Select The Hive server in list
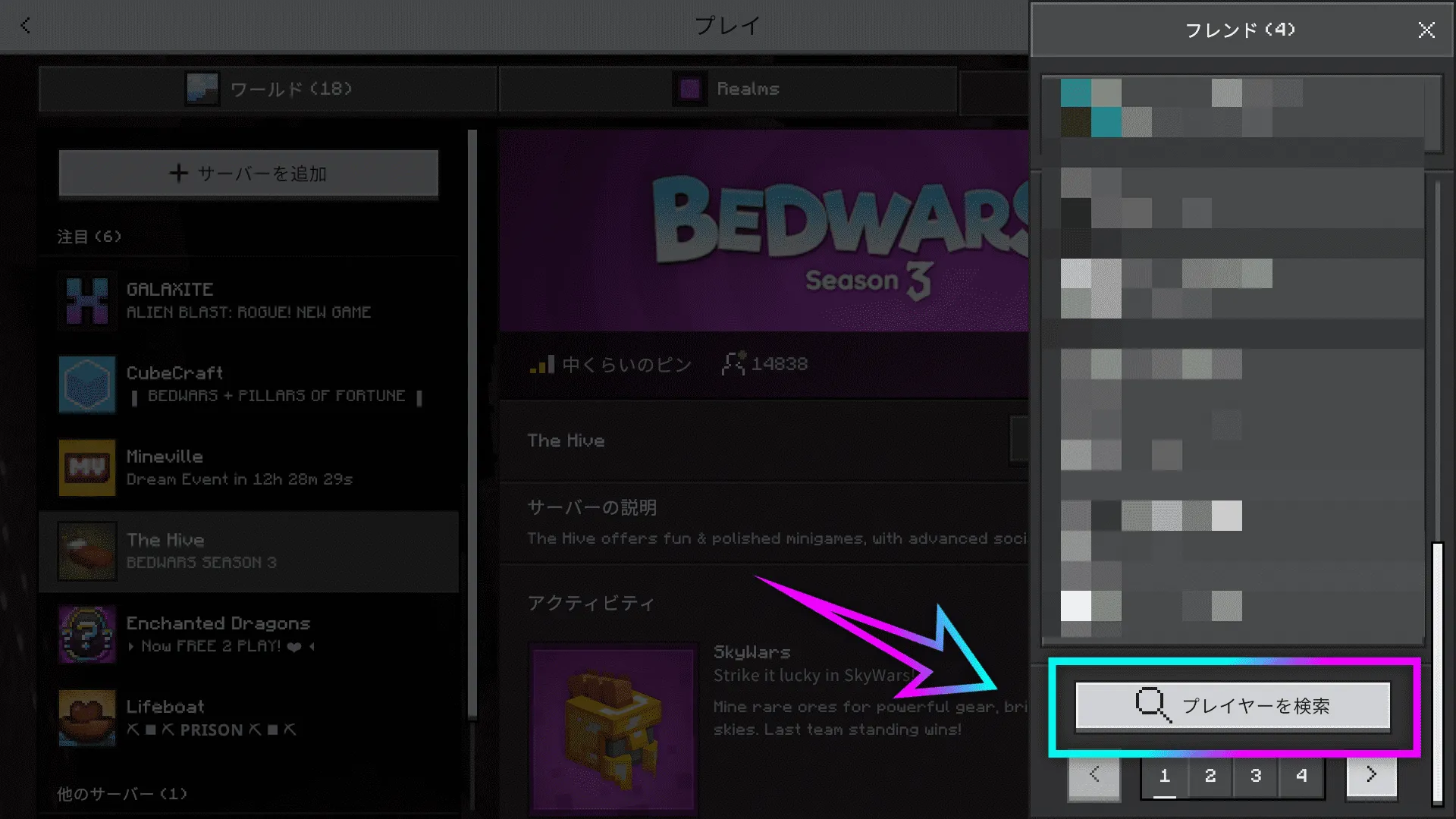The width and height of the screenshot is (1456, 819). (249, 551)
